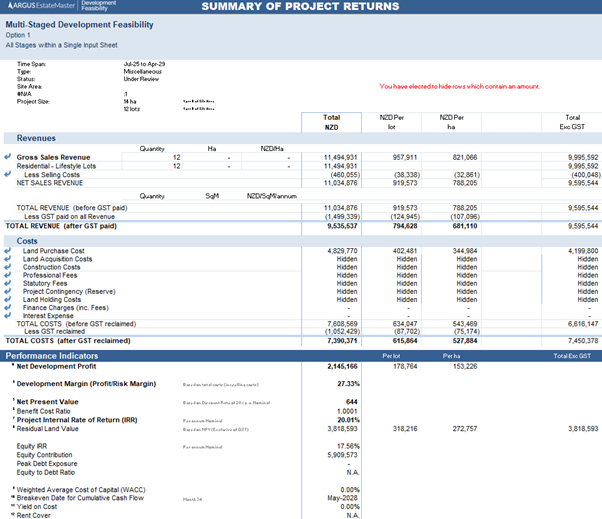This screenshot has height=519, width=602.
Task: Select the NZD Per lot column header
Action: [392, 122]
